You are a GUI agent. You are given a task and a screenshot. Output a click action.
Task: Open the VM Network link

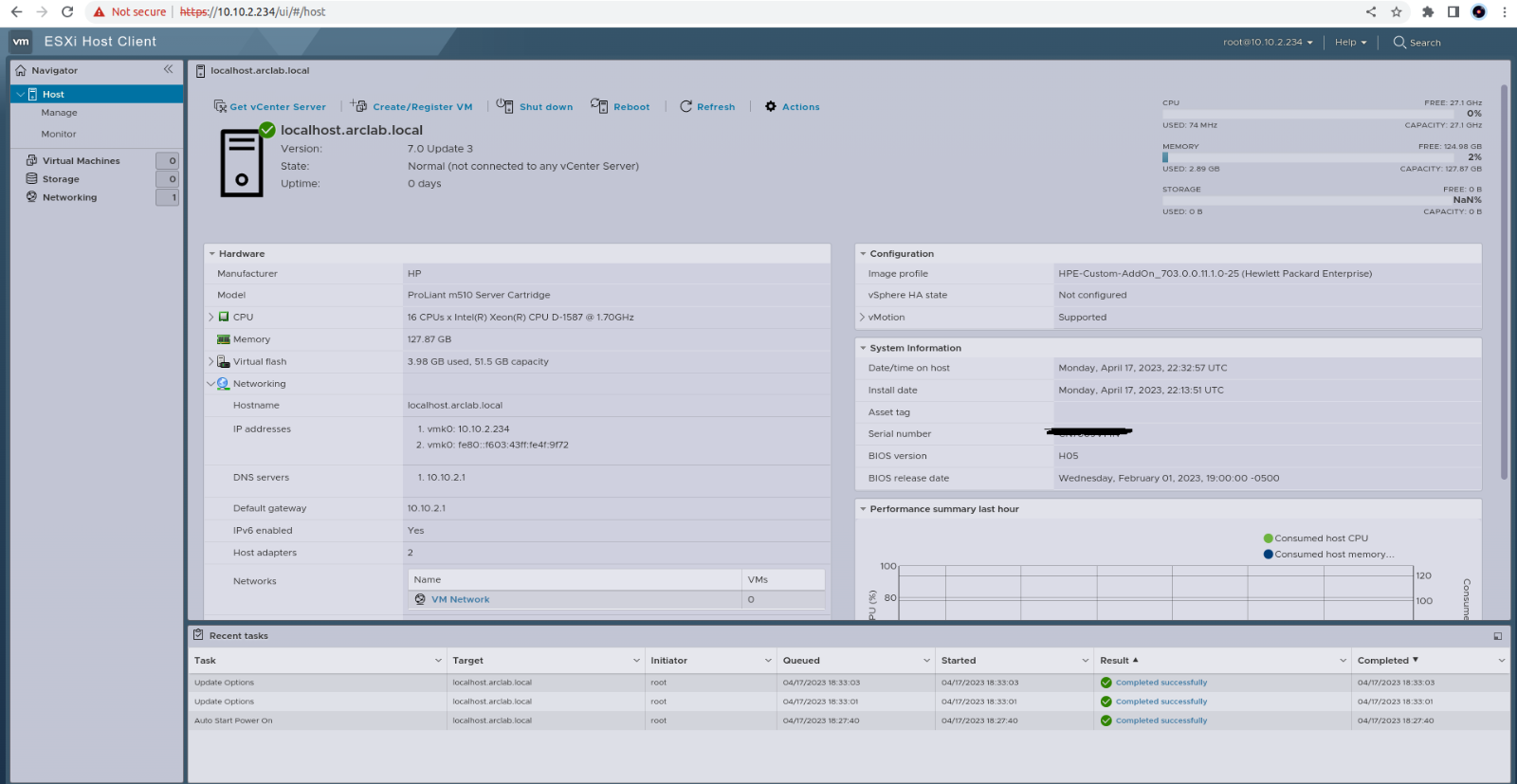tap(460, 600)
